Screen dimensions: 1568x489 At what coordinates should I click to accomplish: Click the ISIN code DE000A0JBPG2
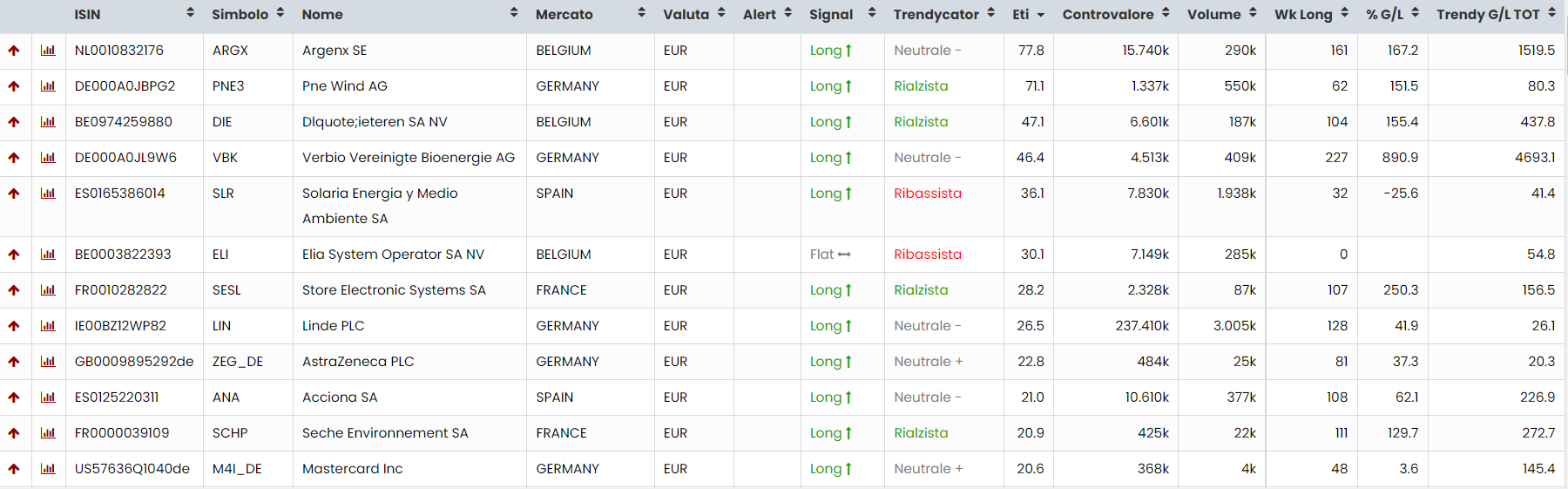tap(125, 86)
